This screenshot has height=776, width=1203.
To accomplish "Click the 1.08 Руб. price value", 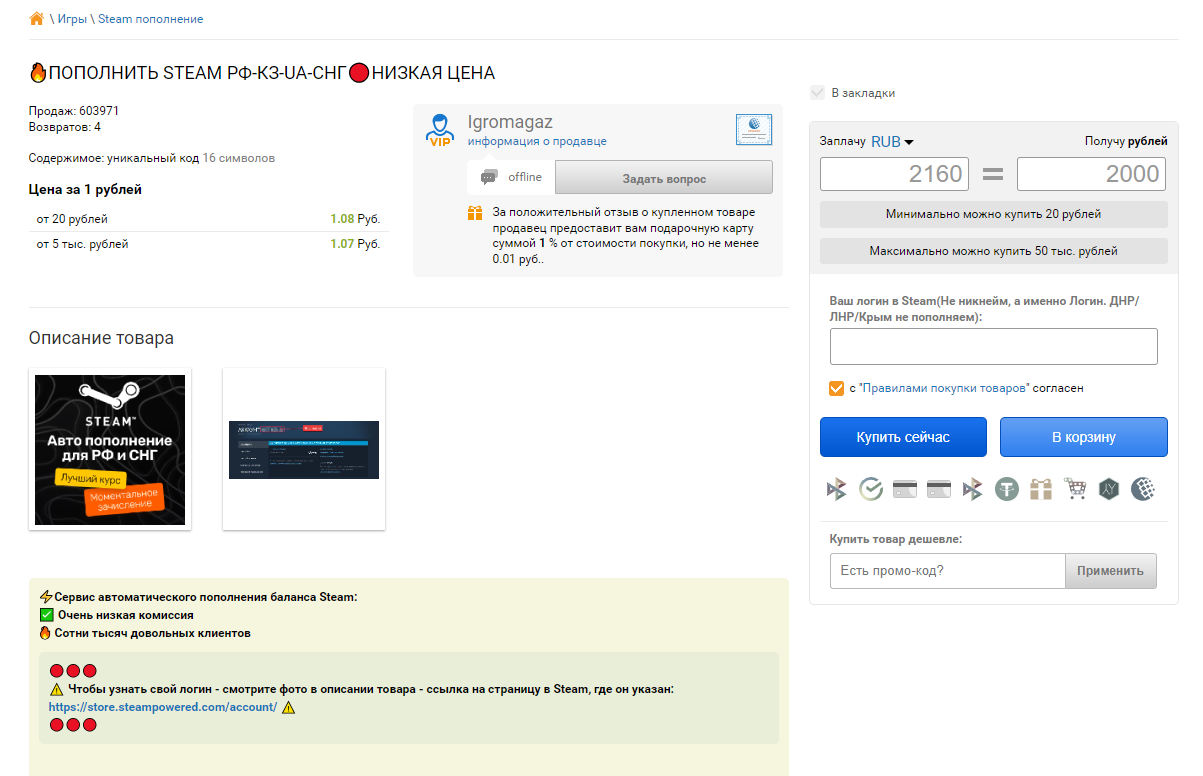I will 355,218.
